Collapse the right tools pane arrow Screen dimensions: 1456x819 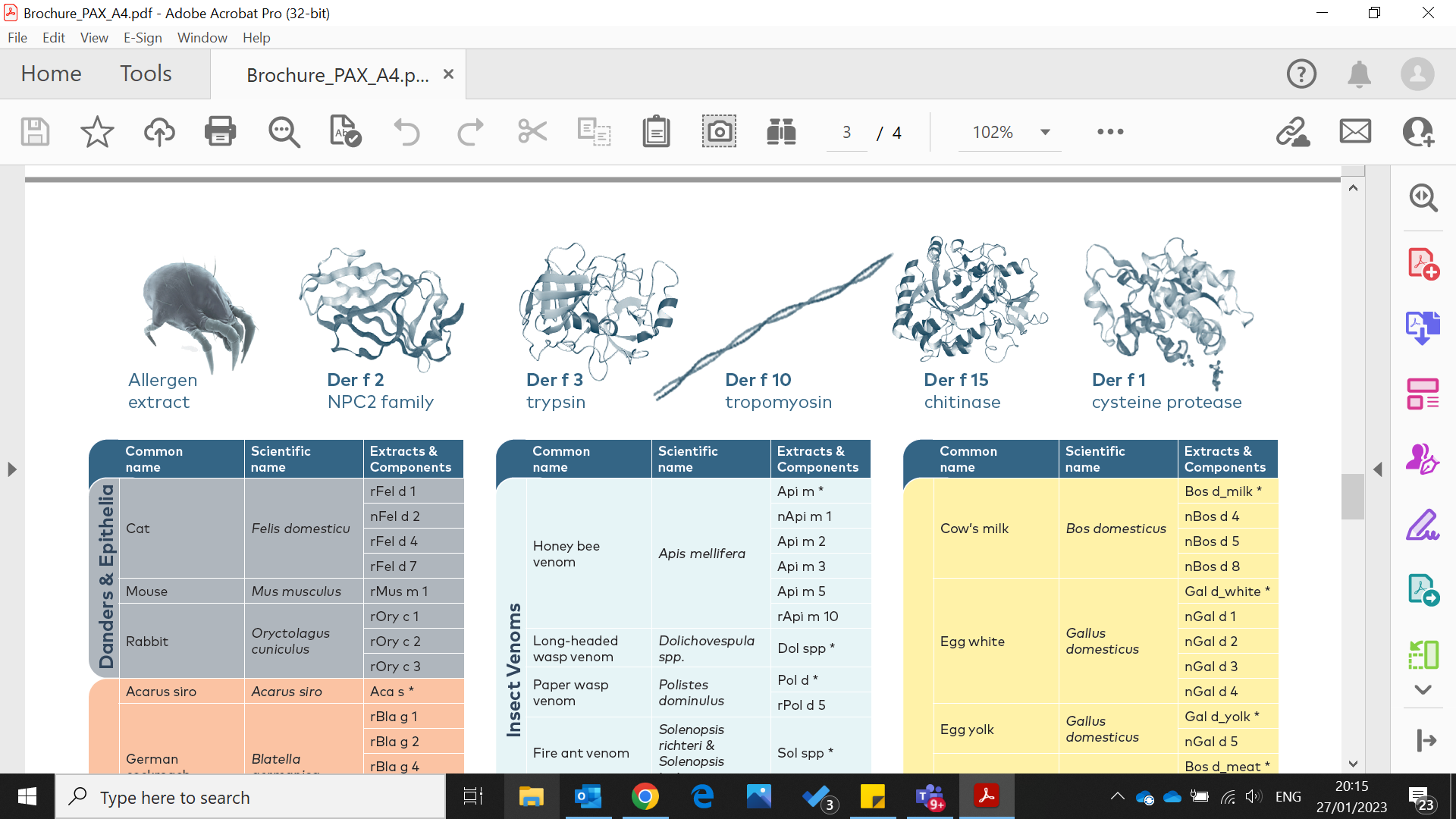[x=1378, y=469]
